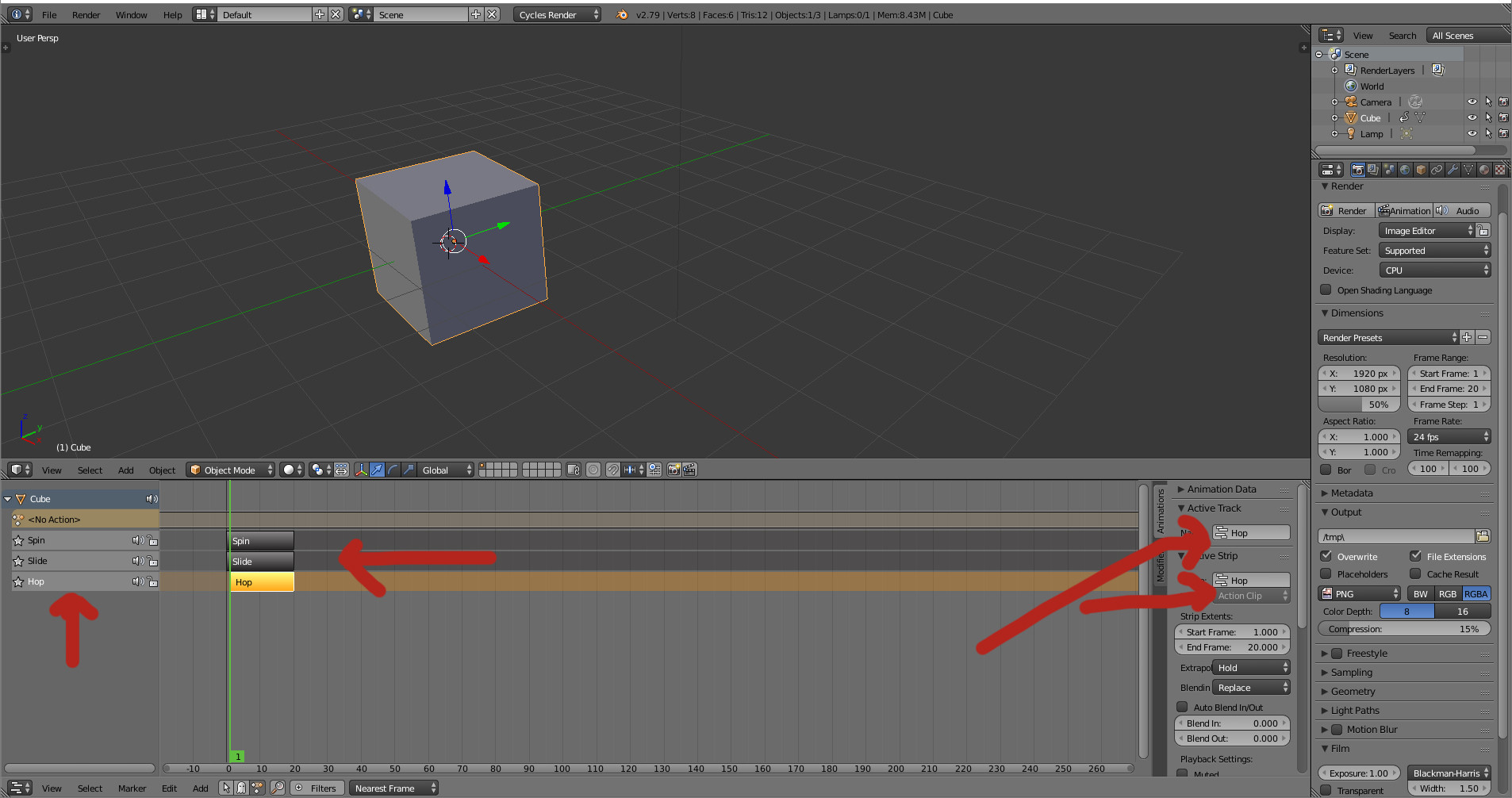
Task: Adjust the Compression 15% slider
Action: click(1404, 628)
